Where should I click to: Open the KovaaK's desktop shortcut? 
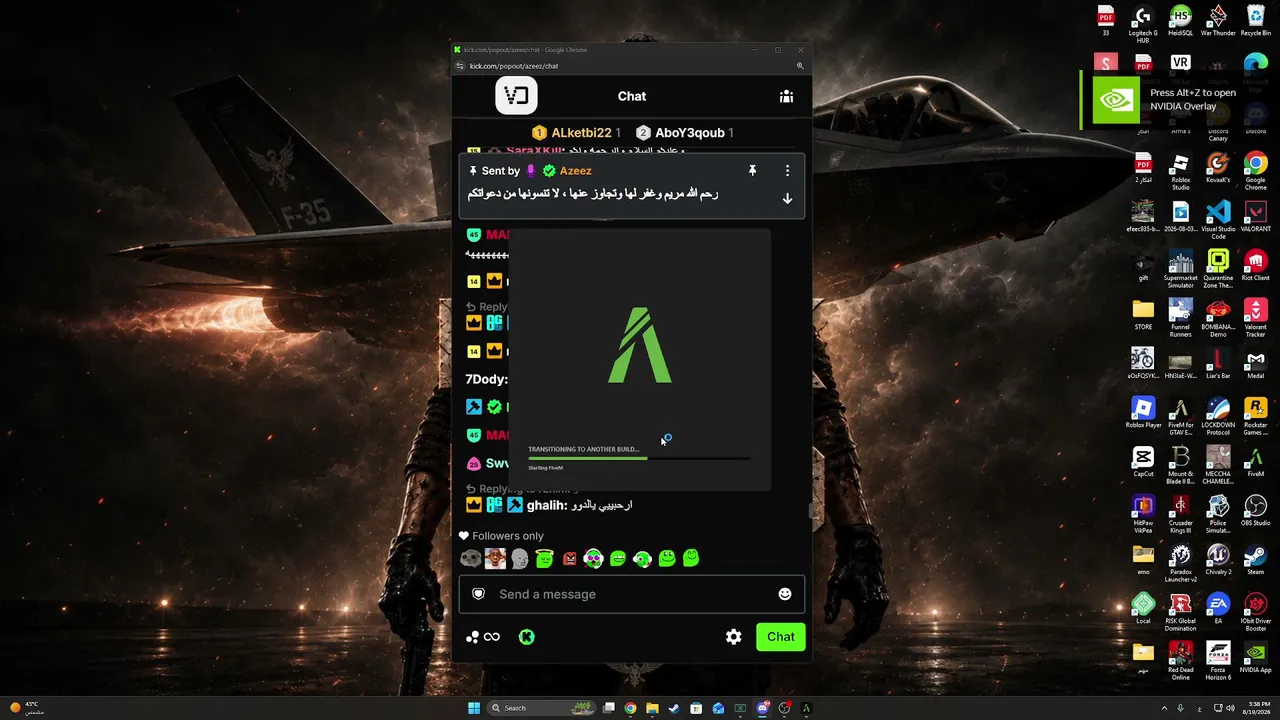1218,168
